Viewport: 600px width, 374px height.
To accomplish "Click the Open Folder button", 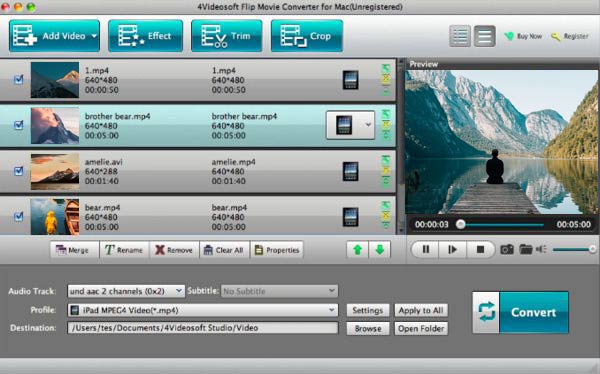I will [x=421, y=328].
